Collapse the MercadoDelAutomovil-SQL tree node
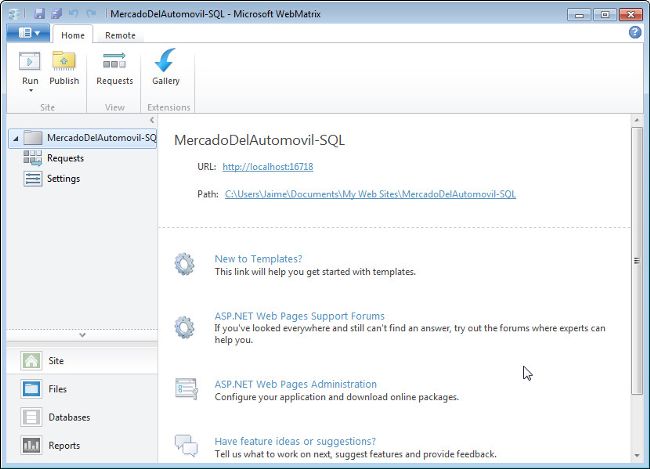The width and height of the screenshot is (650, 469). tap(15, 138)
